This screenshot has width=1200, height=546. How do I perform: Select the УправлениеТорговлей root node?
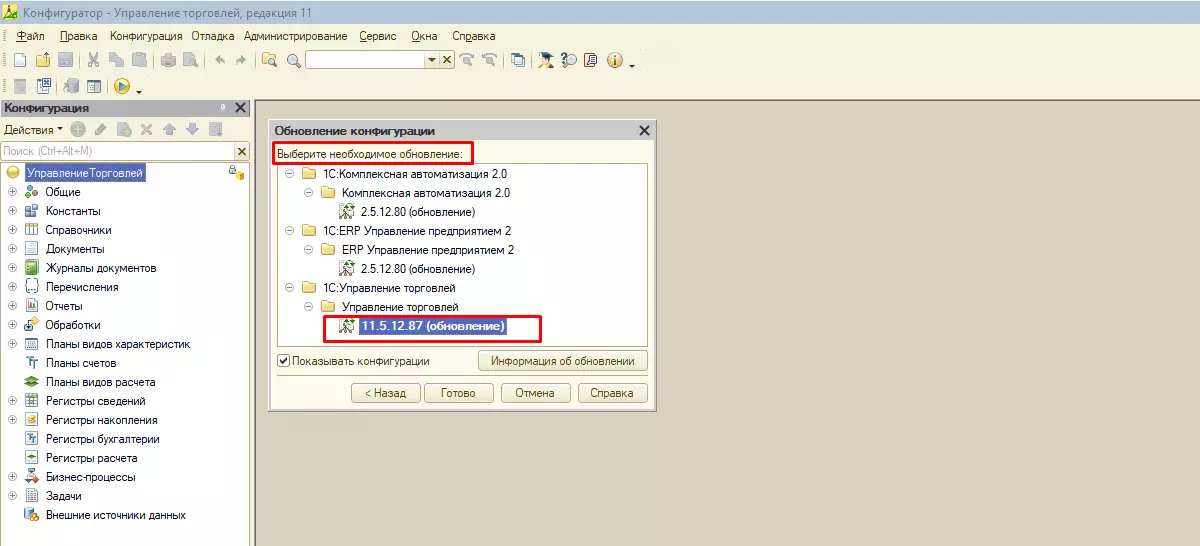point(85,173)
